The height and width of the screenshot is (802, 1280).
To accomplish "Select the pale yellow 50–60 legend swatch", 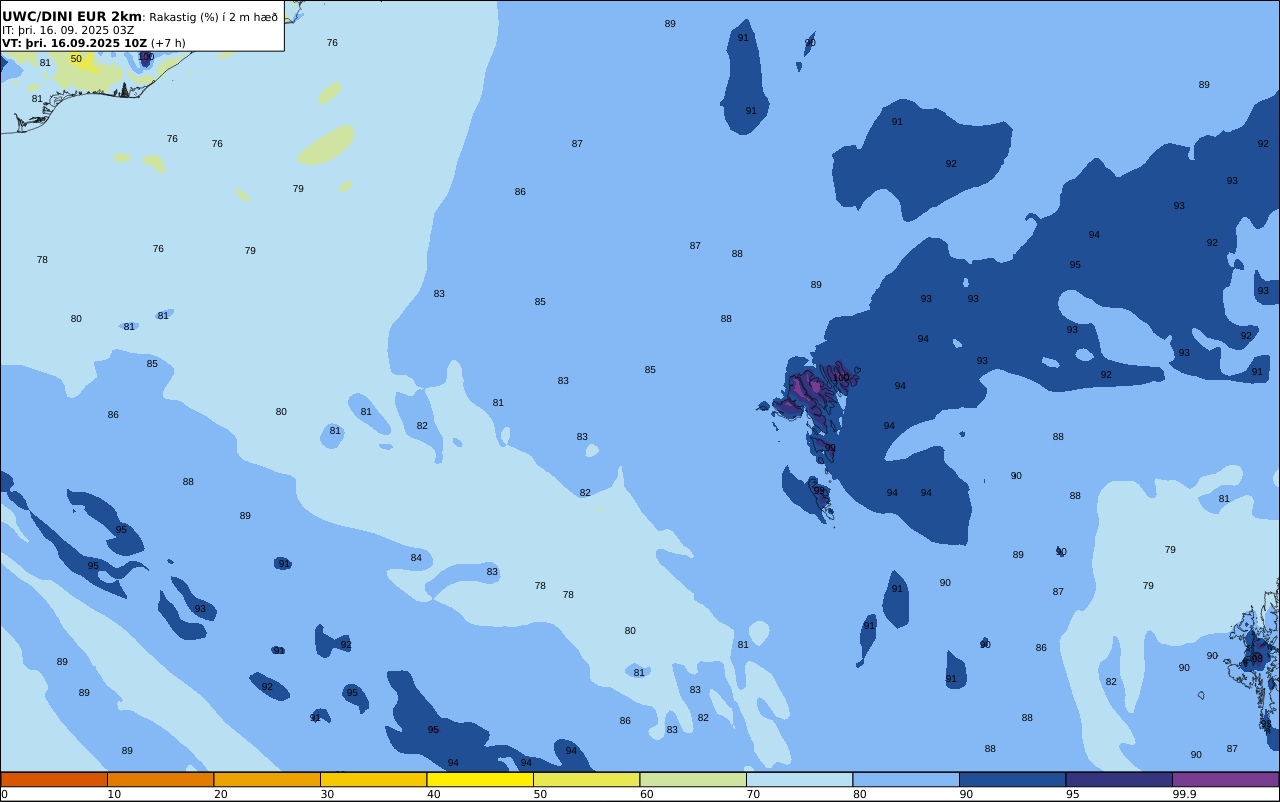I will [x=586, y=779].
